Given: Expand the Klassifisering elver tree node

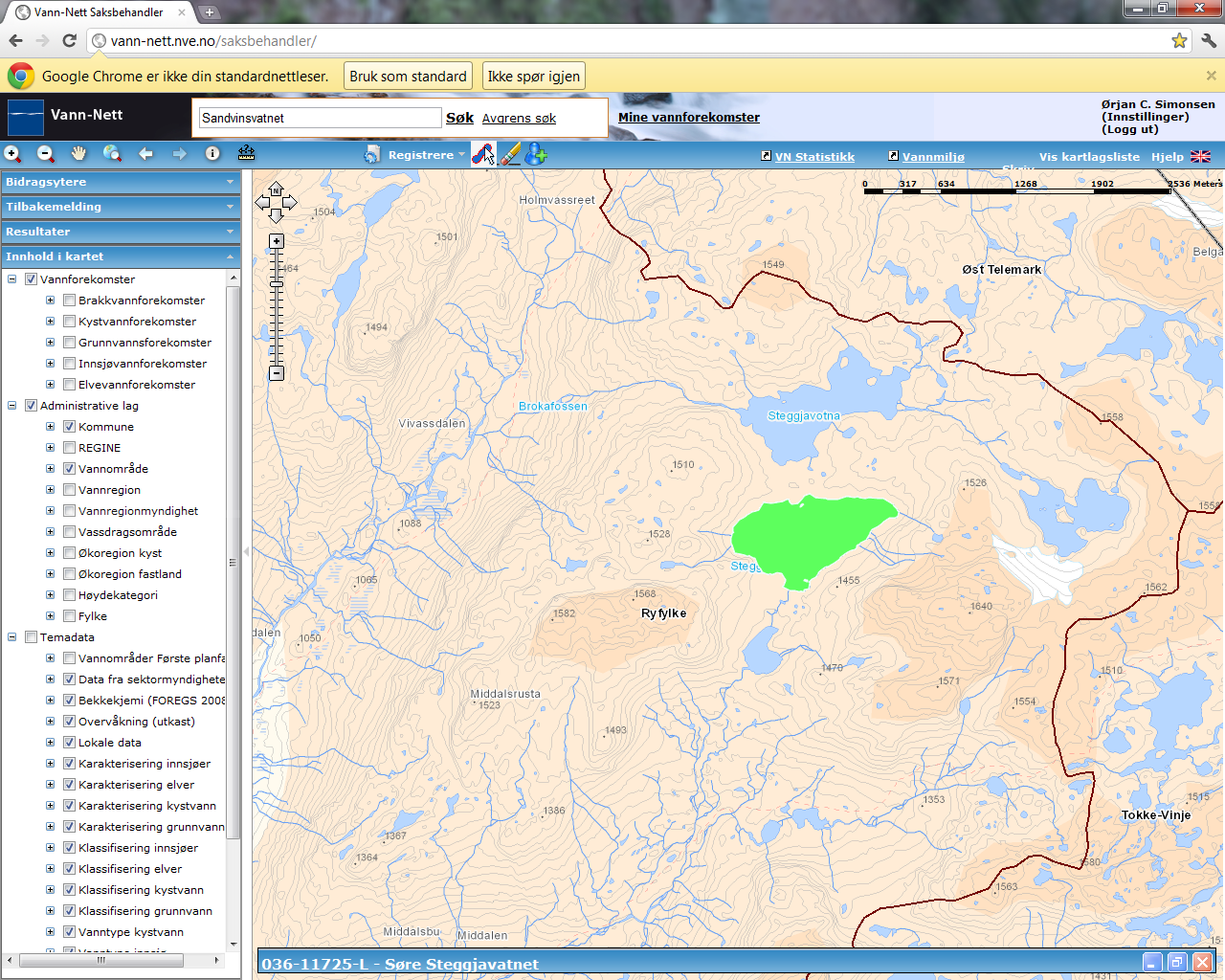Looking at the screenshot, I should coord(50,869).
